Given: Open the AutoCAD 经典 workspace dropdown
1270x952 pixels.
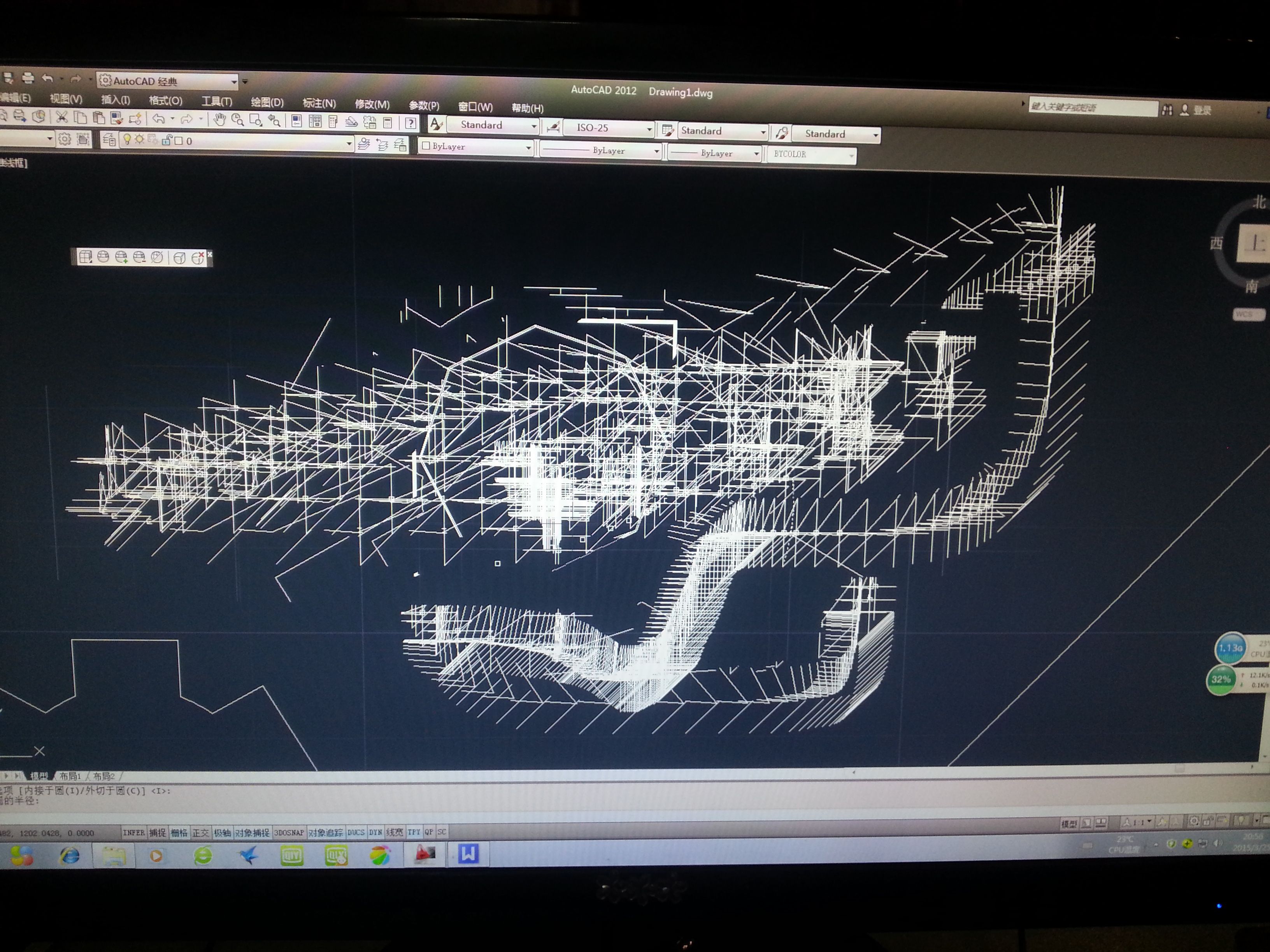Looking at the screenshot, I should tap(167, 82).
